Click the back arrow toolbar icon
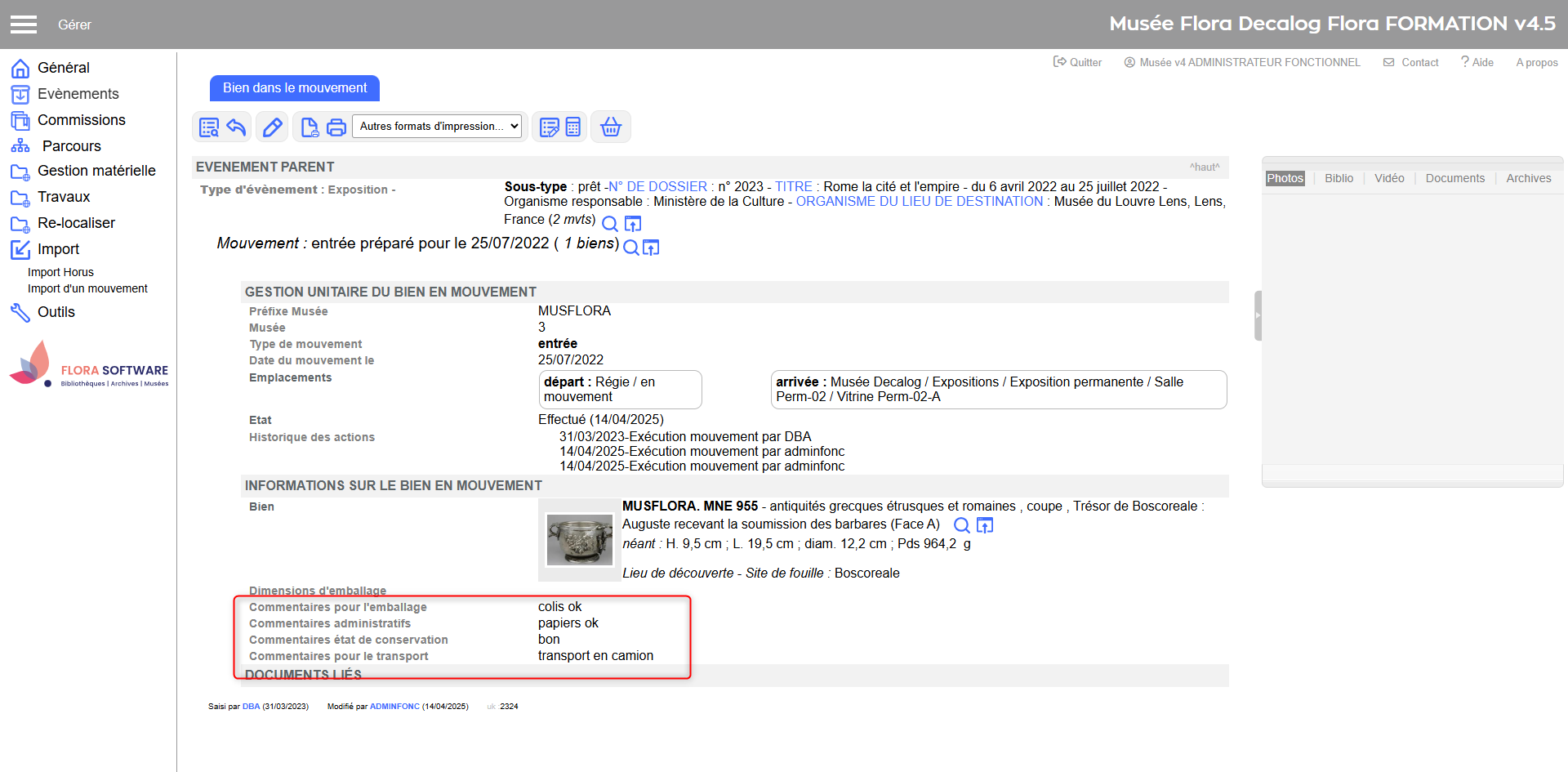Viewport: 1568px width, 772px height. click(236, 127)
